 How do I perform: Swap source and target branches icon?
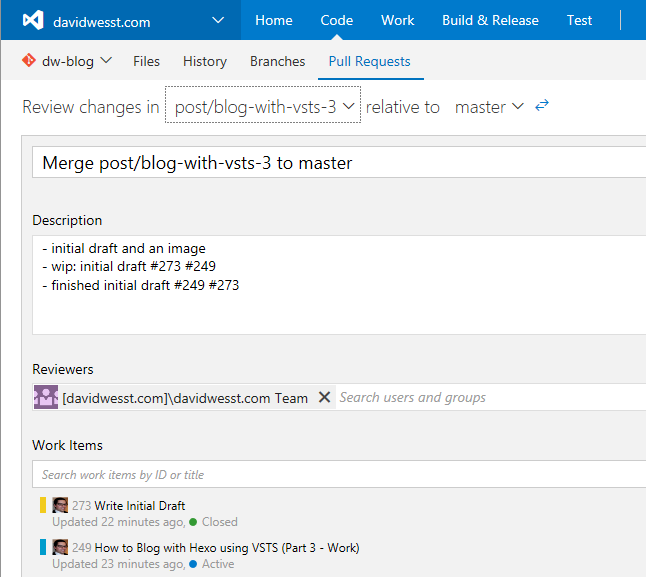(542, 105)
